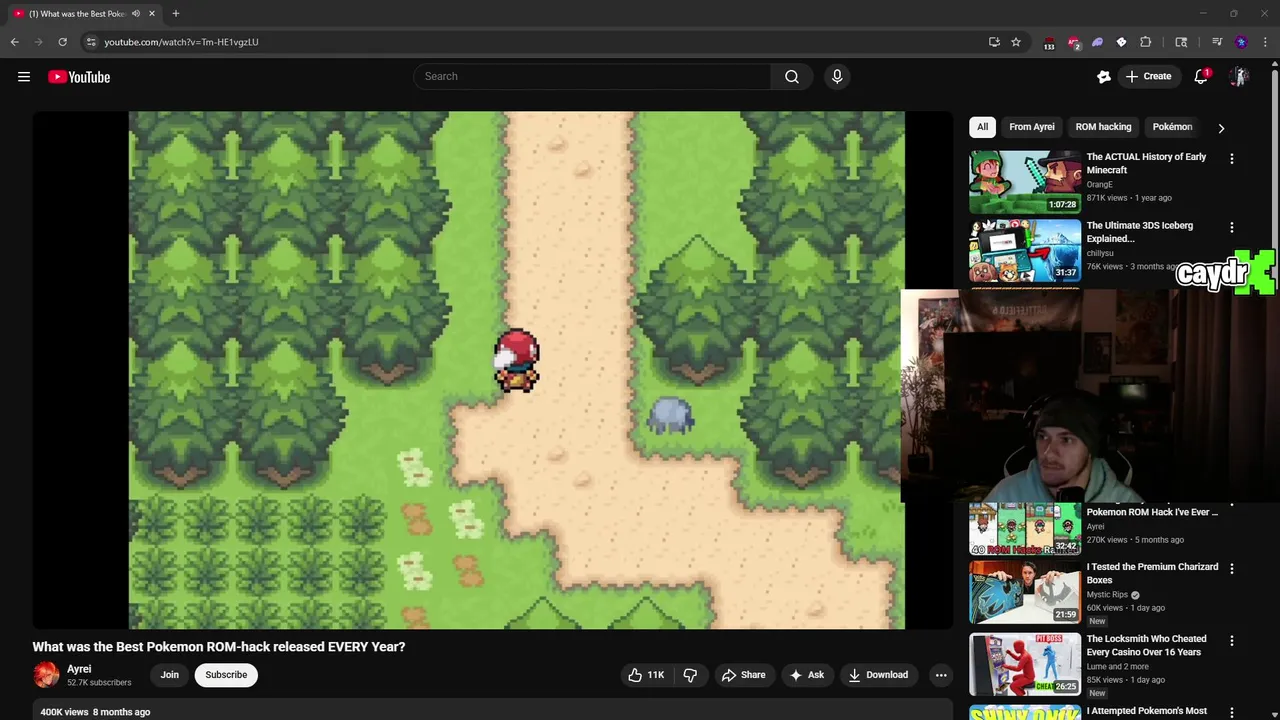Open a new browser tab

pos(176,14)
